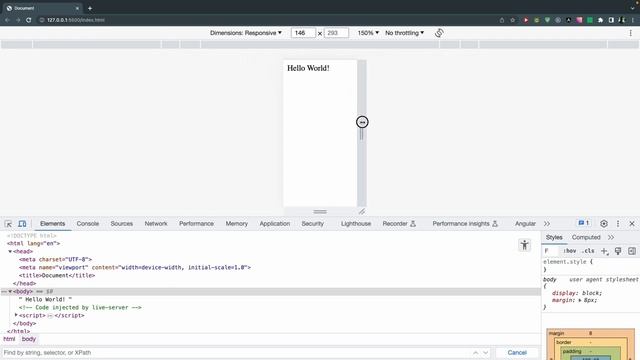Click the rendering emulation paintbrush icon
The height and width of the screenshot is (360, 640).
point(618,251)
